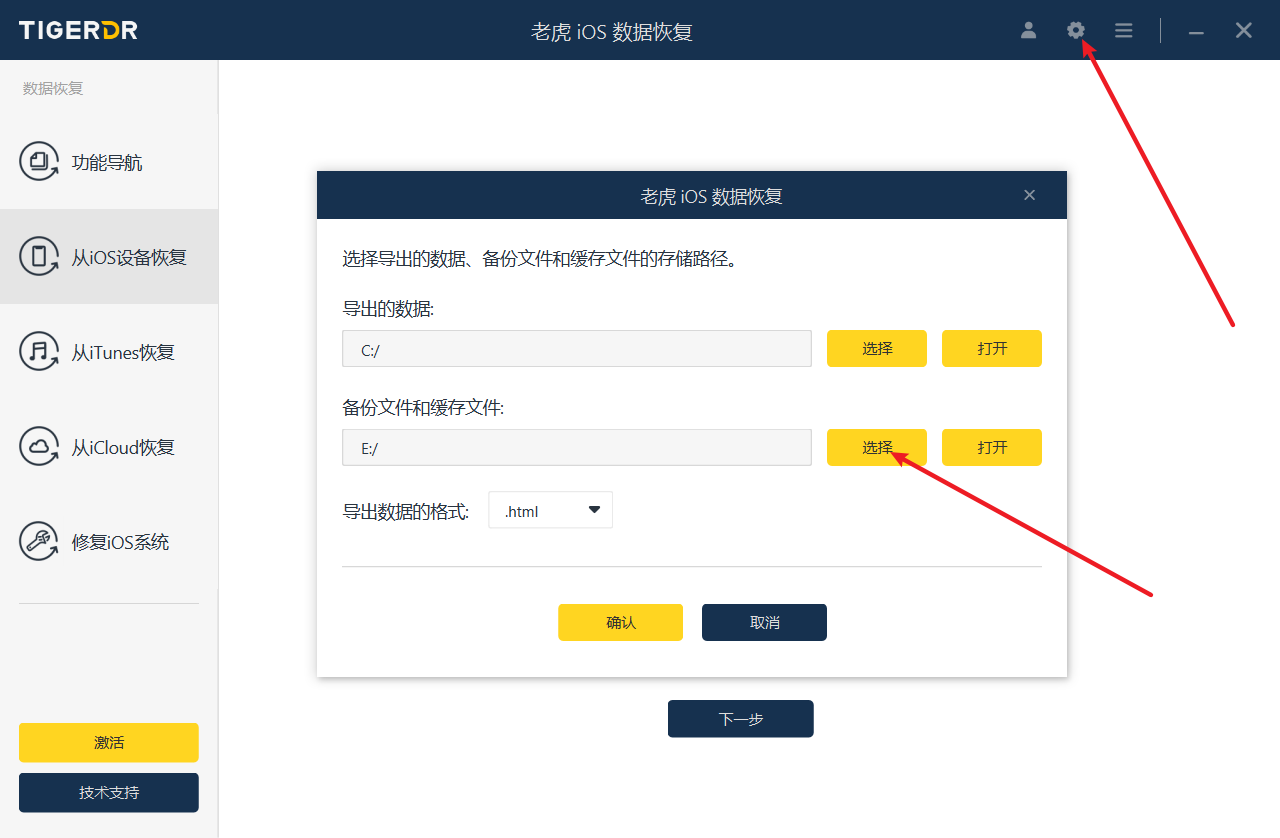Open the hamburger menu icon
Screen dimensions: 1280x838
(x=1123, y=30)
